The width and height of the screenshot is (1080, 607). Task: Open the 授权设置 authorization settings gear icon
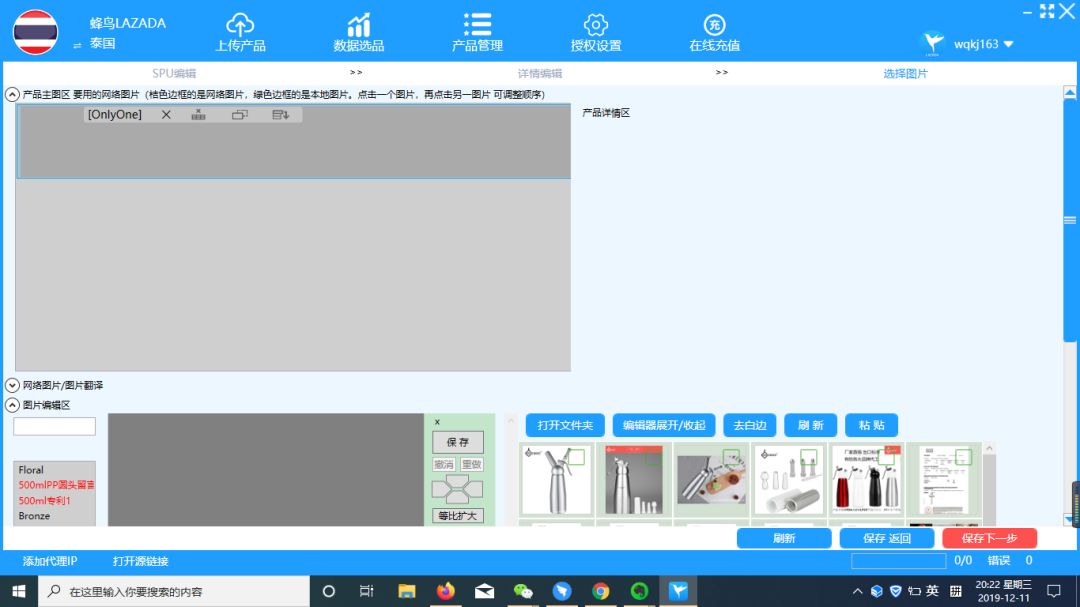pyautogui.click(x=595, y=27)
